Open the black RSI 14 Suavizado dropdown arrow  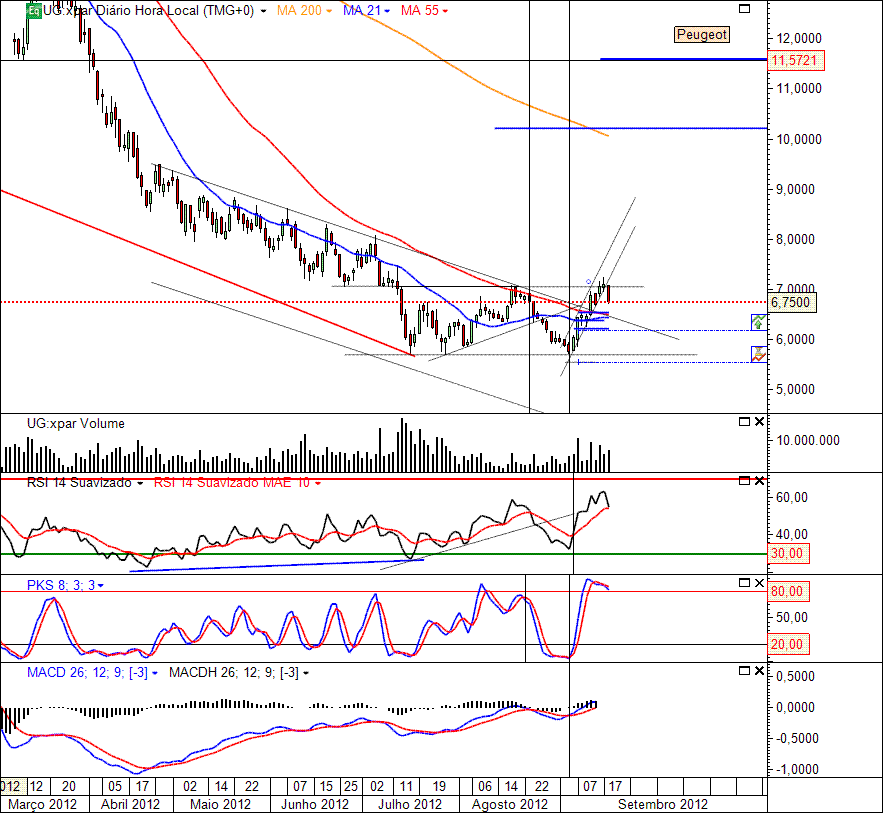coord(140,484)
